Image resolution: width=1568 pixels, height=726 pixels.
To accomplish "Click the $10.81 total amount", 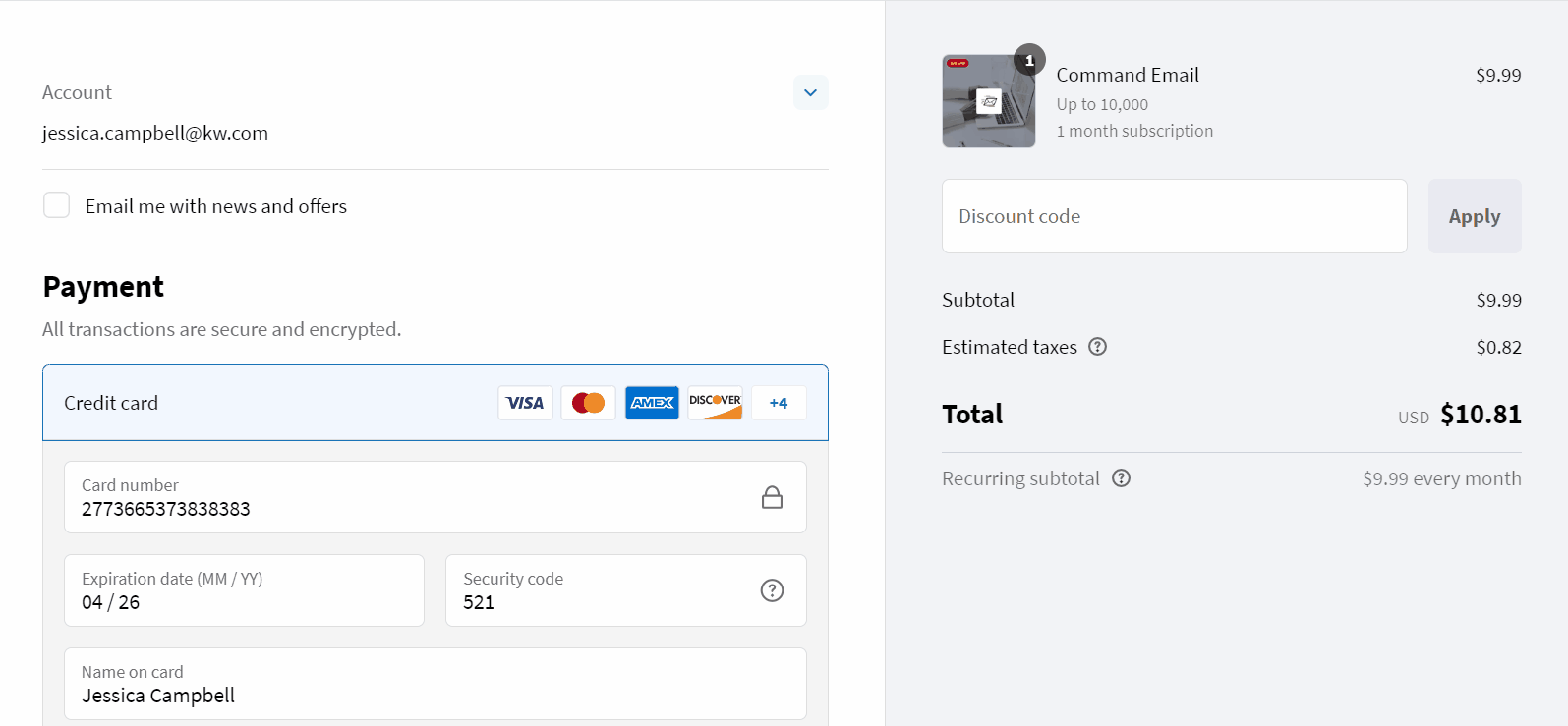I will [1481, 415].
